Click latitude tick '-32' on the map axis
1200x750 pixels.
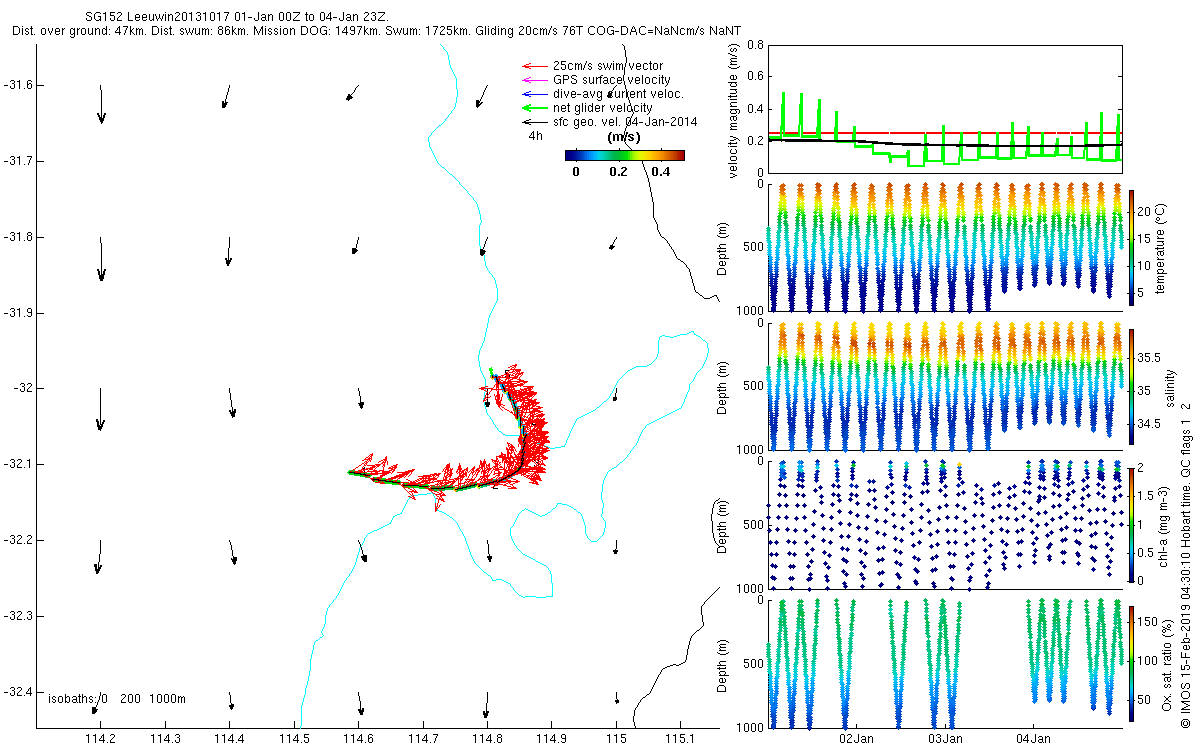coord(22,388)
